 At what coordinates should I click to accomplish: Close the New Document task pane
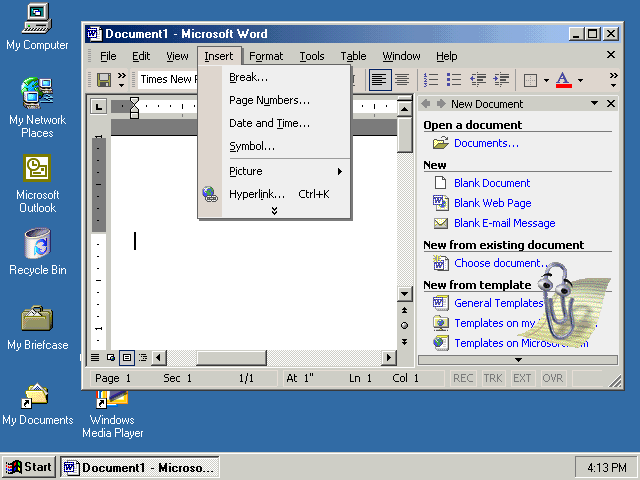coord(611,104)
